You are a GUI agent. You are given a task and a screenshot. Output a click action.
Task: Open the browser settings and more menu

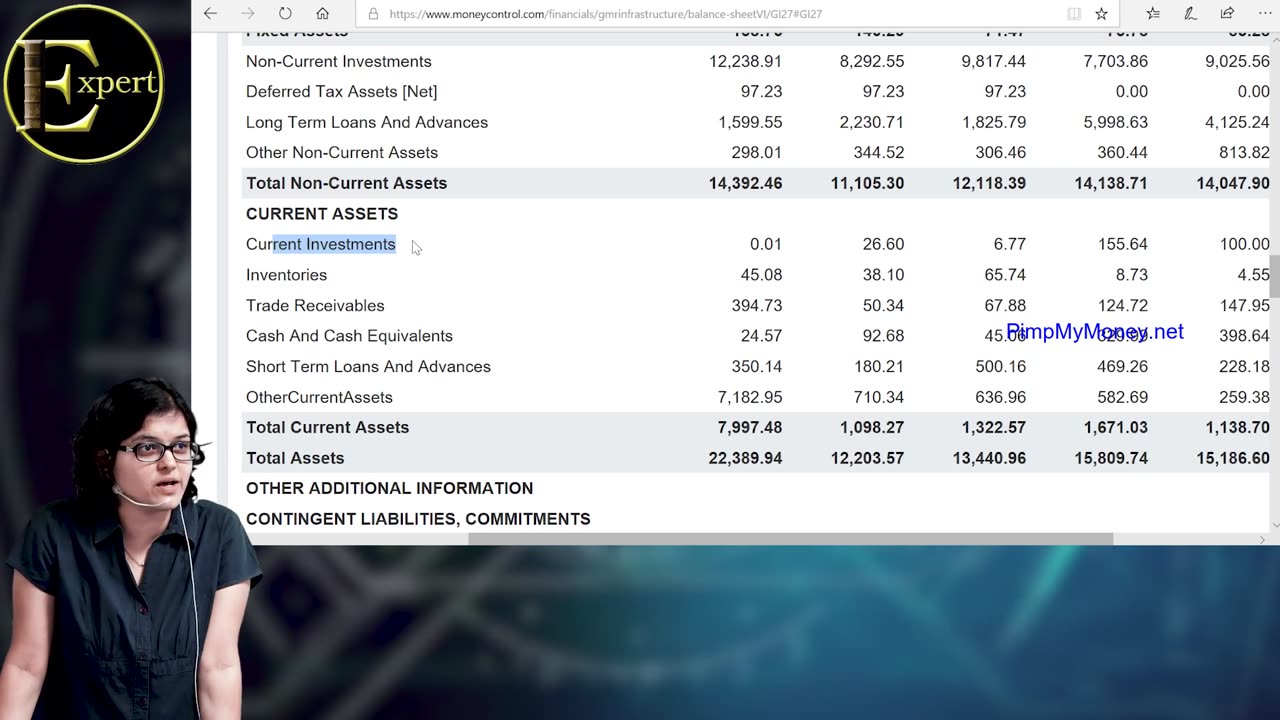coord(1264,14)
